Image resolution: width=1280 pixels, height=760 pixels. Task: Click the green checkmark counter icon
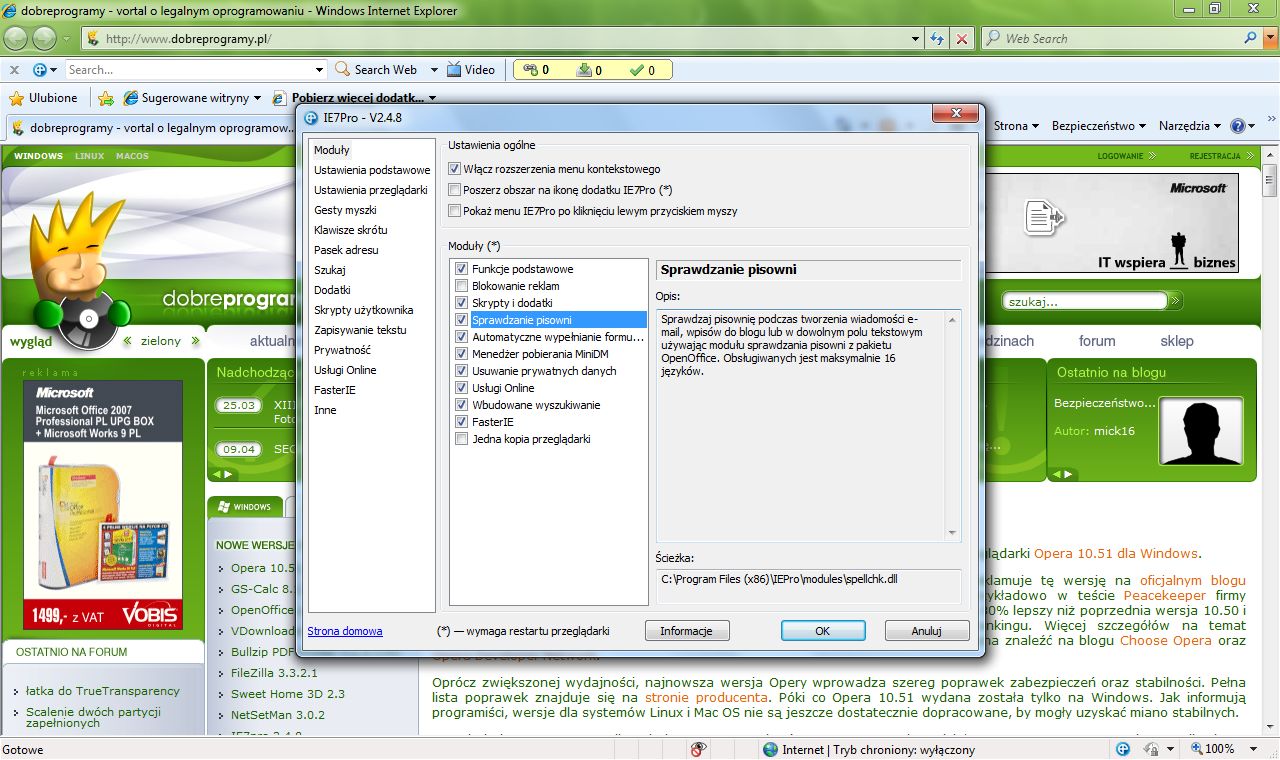(x=637, y=70)
